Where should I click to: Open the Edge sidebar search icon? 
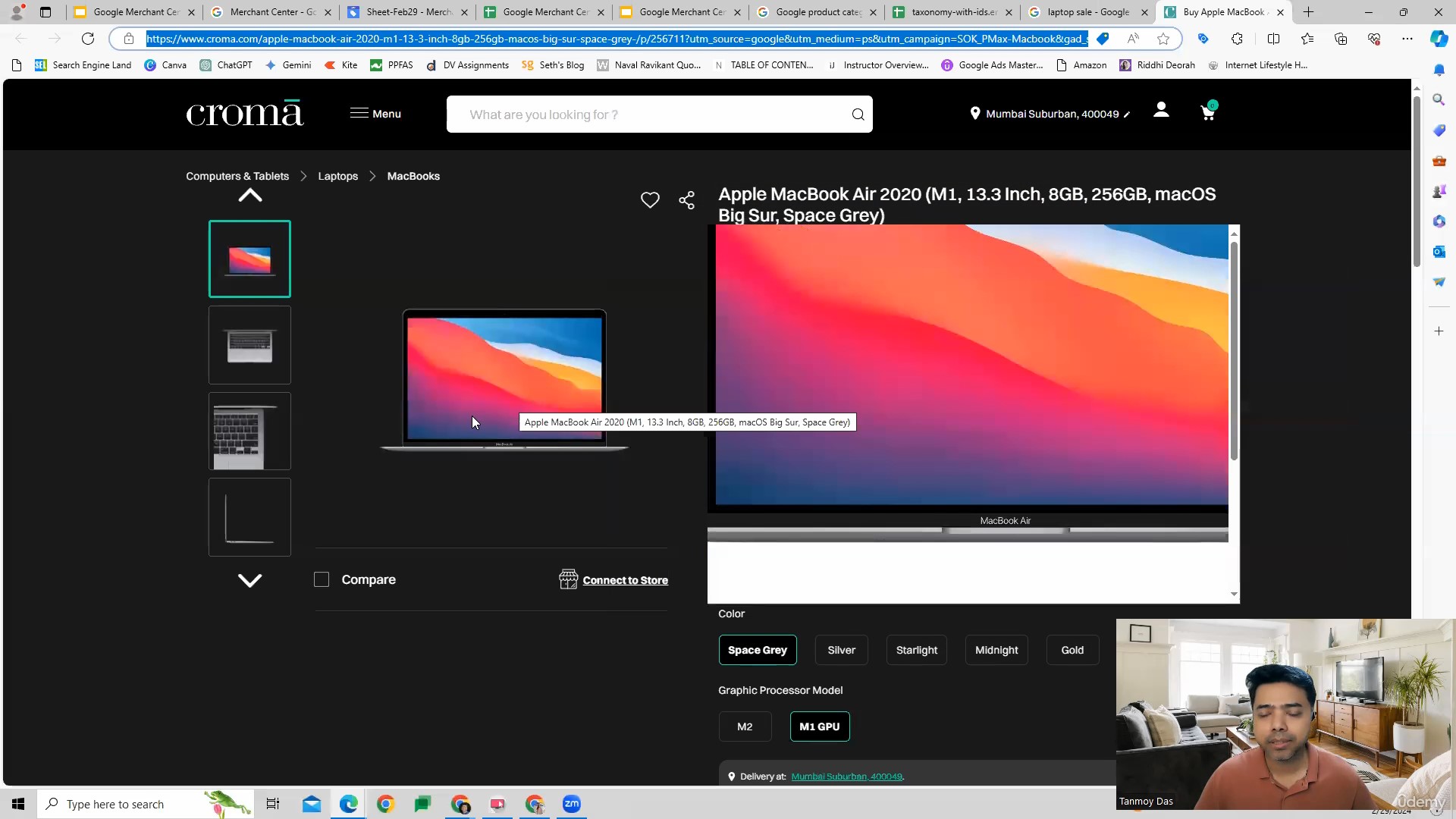tap(1439, 99)
